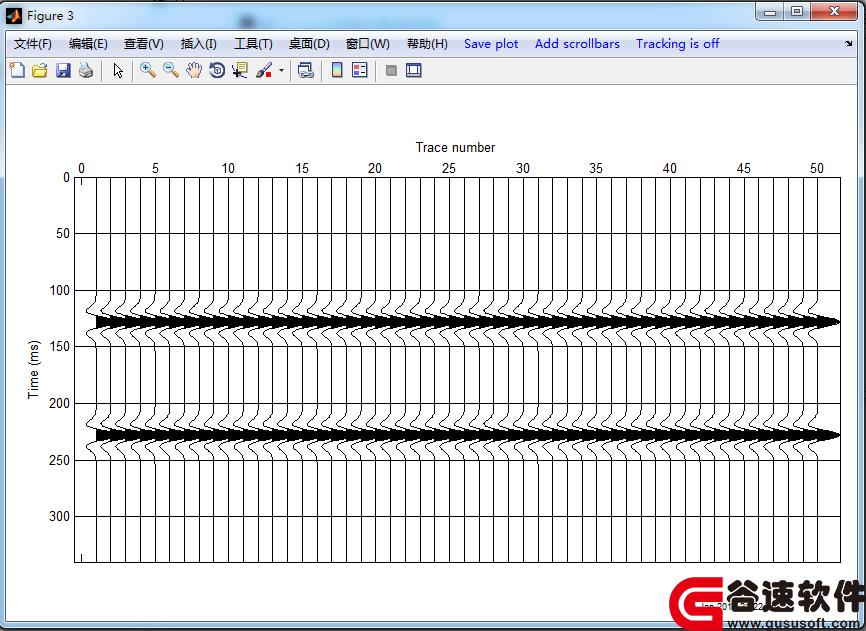This screenshot has height=631, width=866.
Task: Open the 编辑(E) menu
Action: click(x=88, y=44)
